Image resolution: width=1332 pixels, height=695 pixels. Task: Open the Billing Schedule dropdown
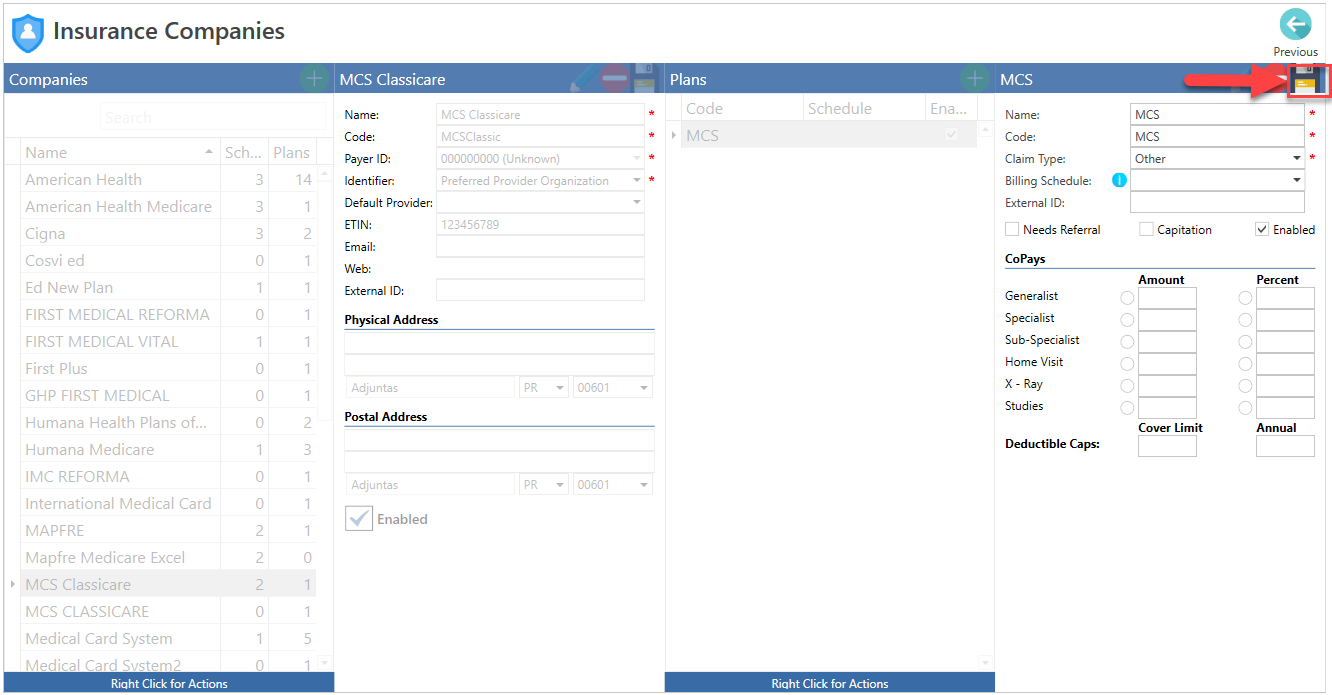[x=1297, y=180]
